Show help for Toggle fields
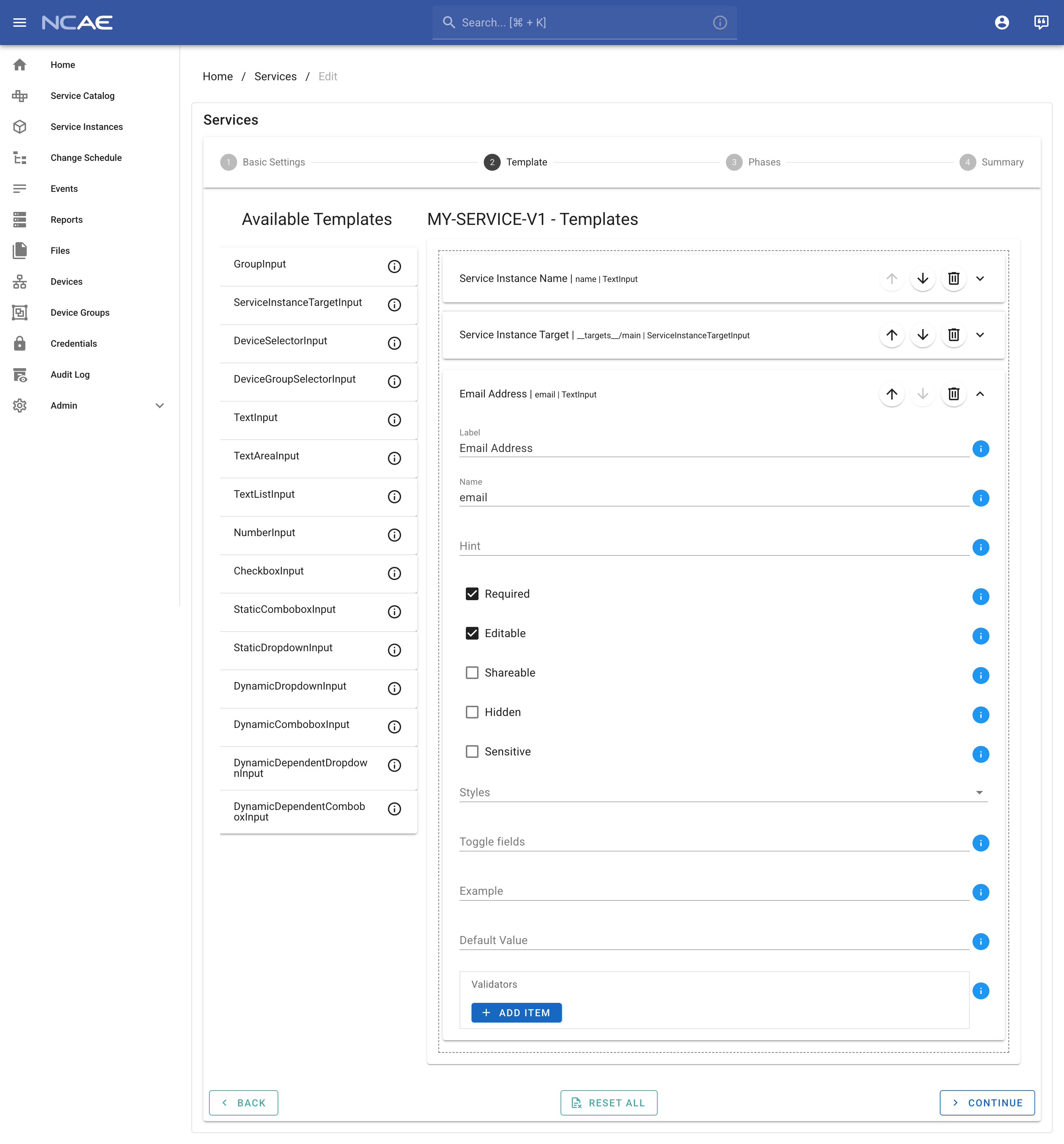Screen dimensions: 1064x1144 pyautogui.click(x=981, y=843)
